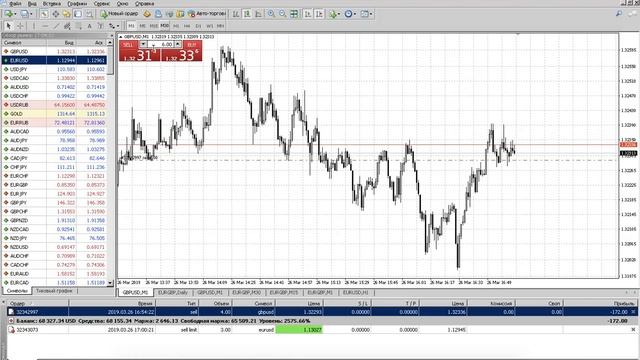Expand the Templates dropdown arrow
The image size is (640, 360).
click(371, 14)
